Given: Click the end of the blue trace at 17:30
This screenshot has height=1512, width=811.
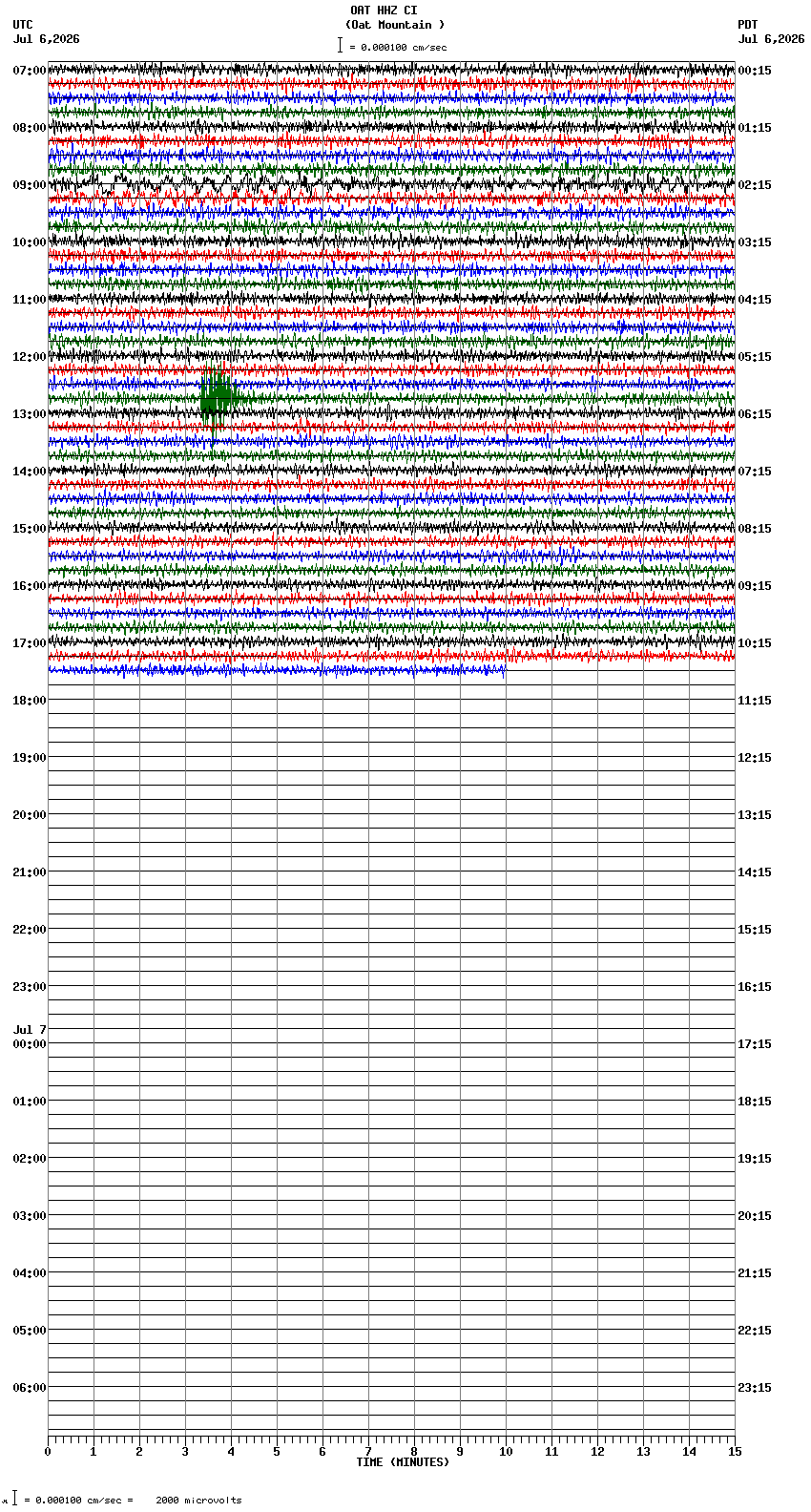Looking at the screenshot, I should [x=504, y=670].
